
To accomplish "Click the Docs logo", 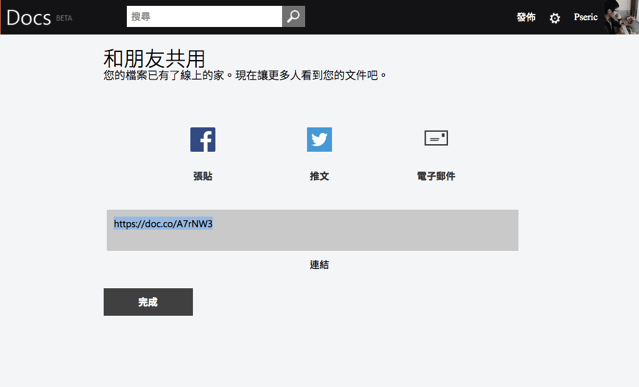I will point(29,18).
